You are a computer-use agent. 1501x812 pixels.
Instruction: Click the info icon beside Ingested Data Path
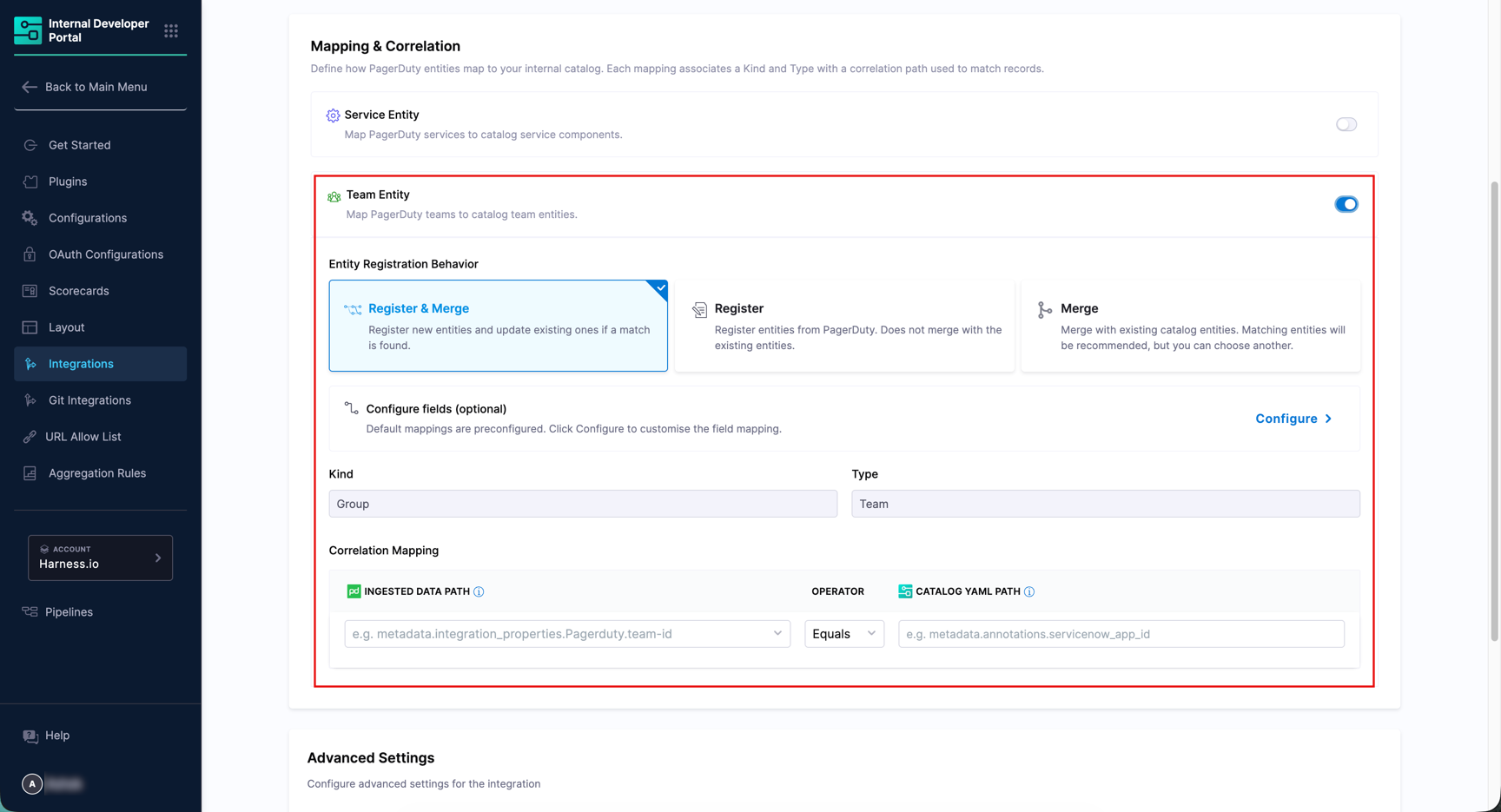pyautogui.click(x=479, y=591)
